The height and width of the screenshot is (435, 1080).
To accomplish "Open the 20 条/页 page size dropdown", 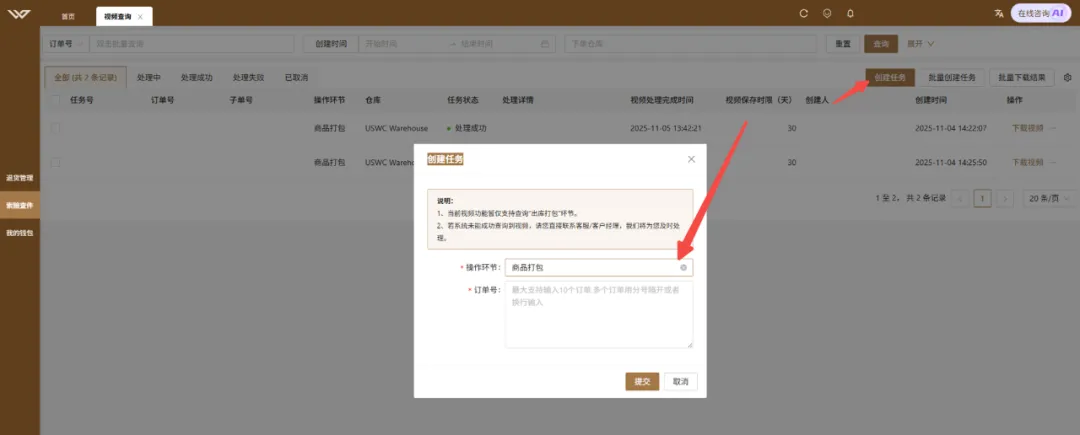I will pos(1048,198).
